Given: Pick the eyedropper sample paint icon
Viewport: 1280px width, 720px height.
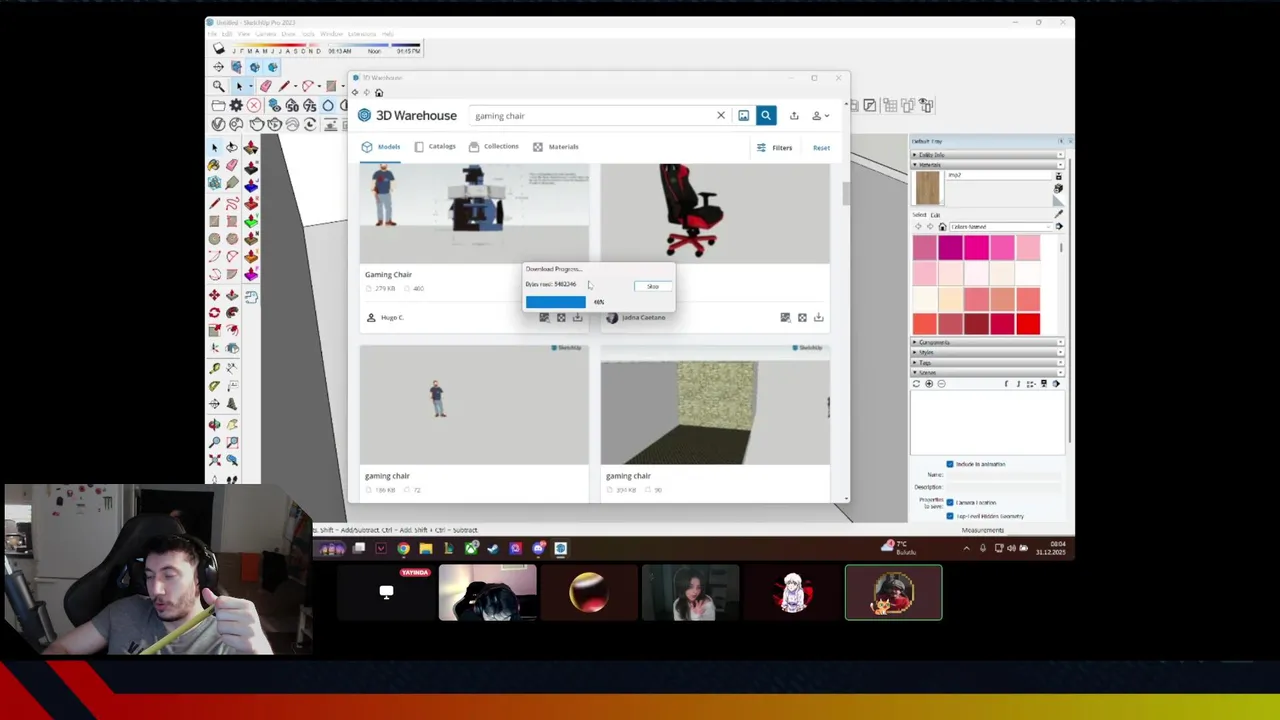Looking at the screenshot, I should coord(1059,213).
